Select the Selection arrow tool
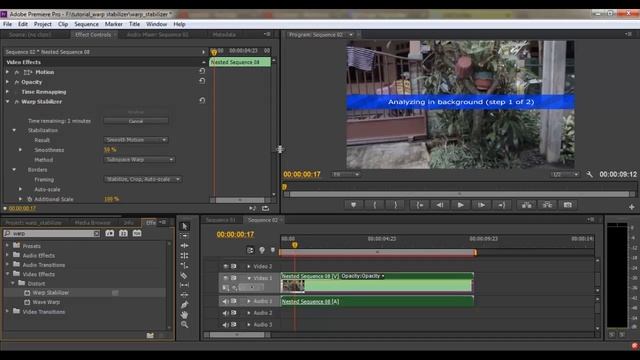Image resolution: width=640 pixels, height=360 pixels. tap(184, 226)
